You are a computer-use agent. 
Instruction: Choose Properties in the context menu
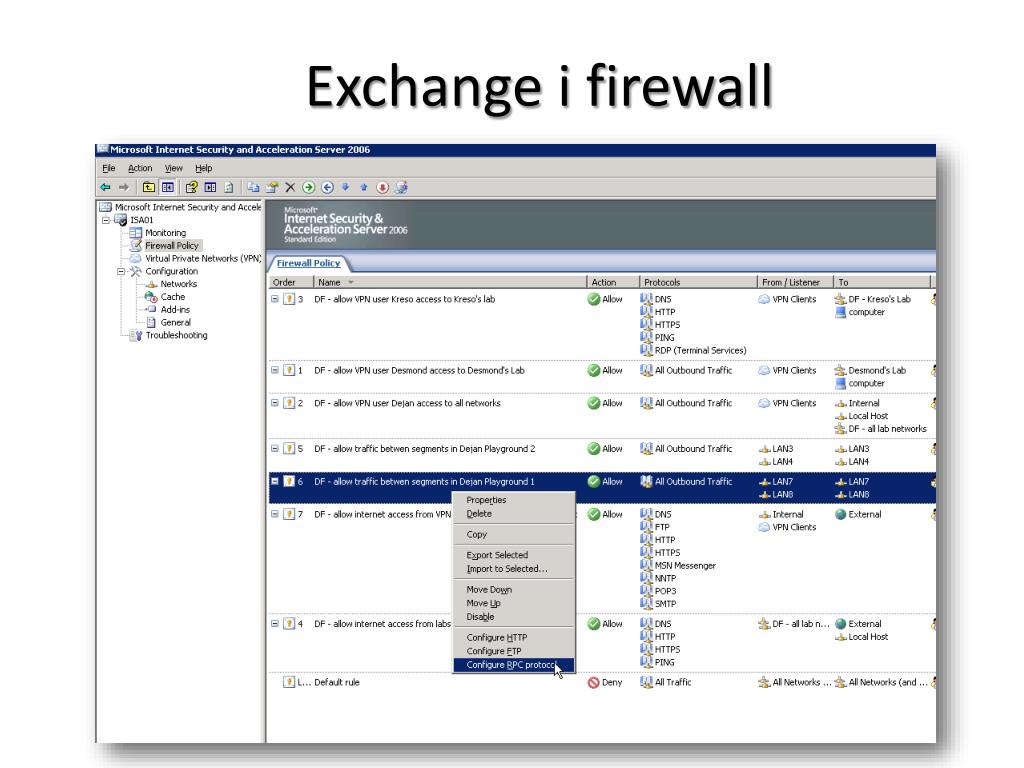(x=513, y=500)
